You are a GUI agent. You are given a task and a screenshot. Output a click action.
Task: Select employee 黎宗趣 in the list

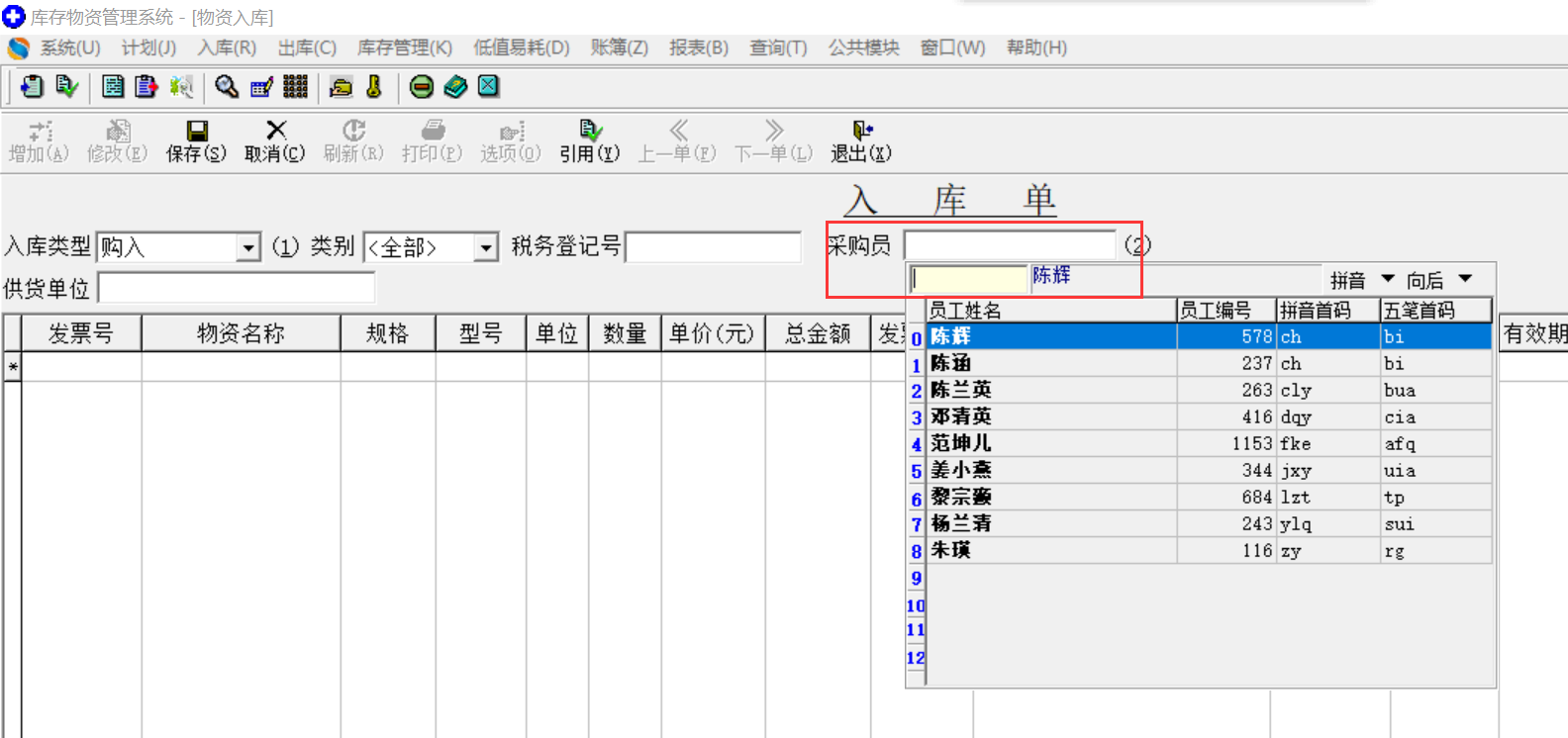click(1208, 498)
